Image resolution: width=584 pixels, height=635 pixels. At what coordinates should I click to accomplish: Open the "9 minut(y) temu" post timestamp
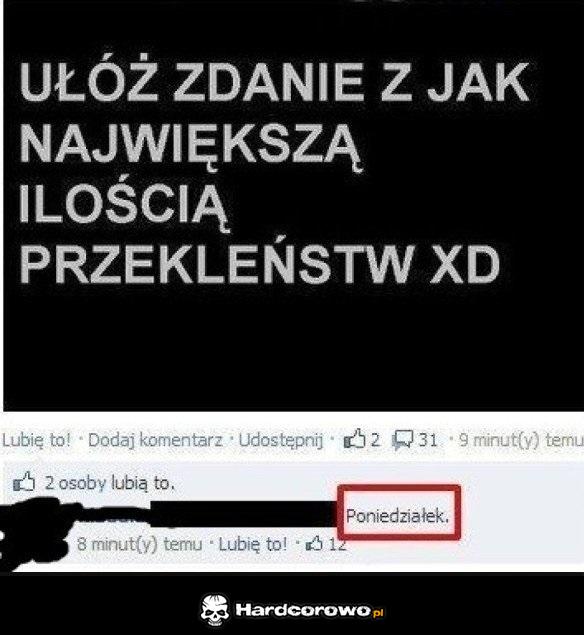coord(521,440)
